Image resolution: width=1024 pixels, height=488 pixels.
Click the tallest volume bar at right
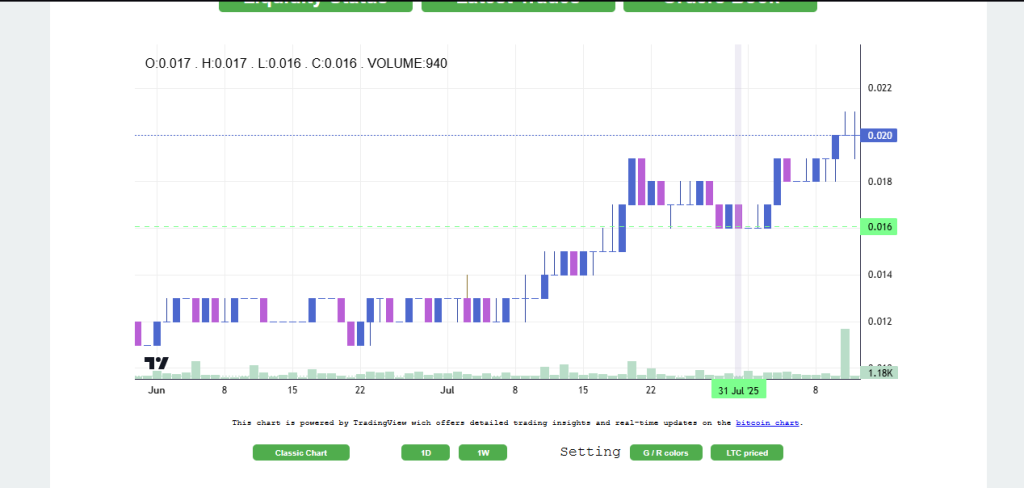coord(845,353)
